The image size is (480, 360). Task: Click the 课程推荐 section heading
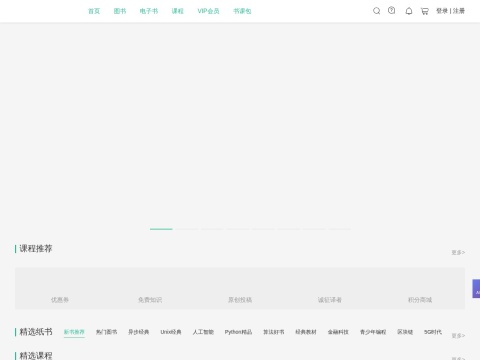point(36,249)
